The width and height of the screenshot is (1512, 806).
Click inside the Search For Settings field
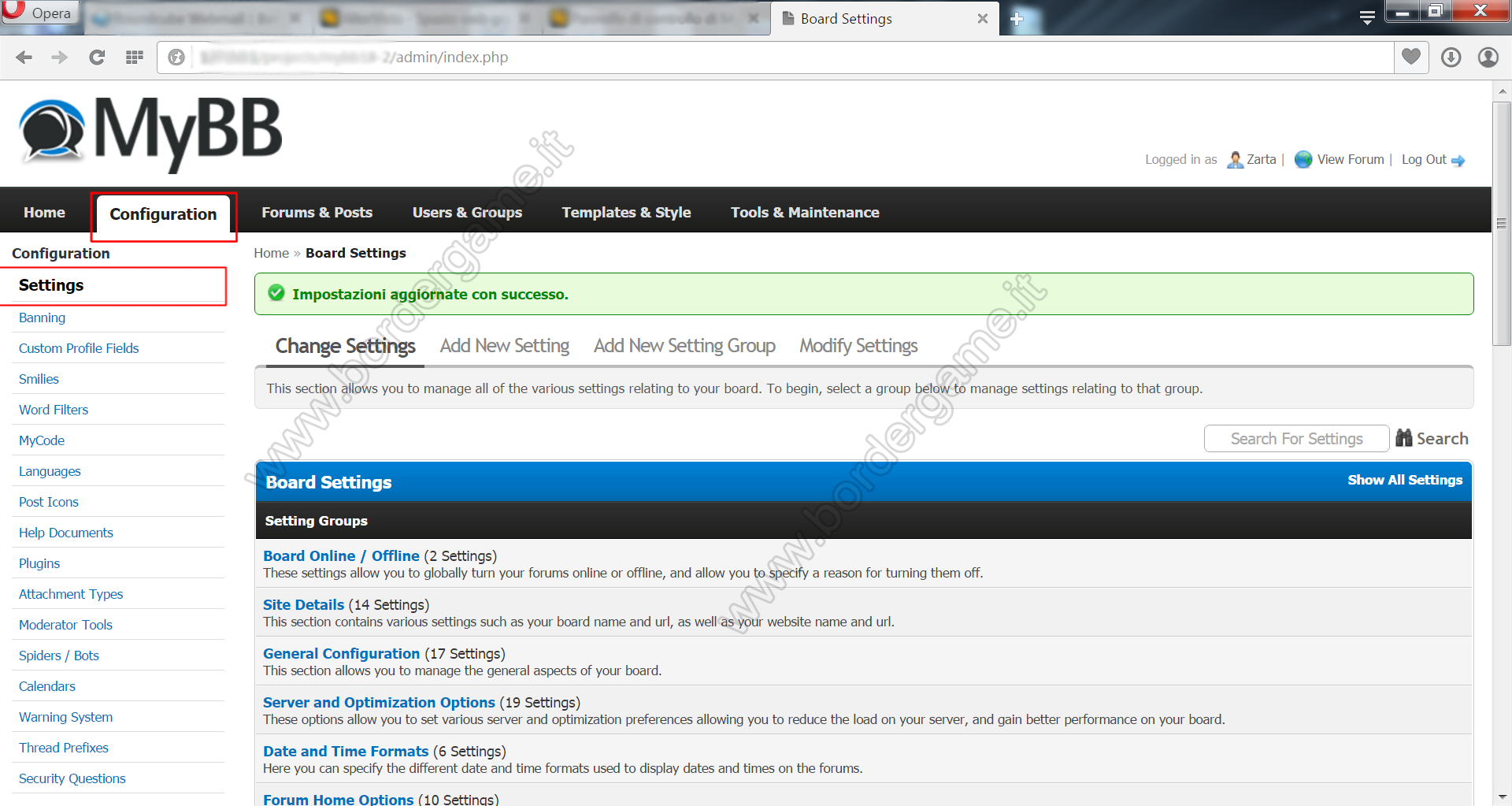click(1296, 438)
